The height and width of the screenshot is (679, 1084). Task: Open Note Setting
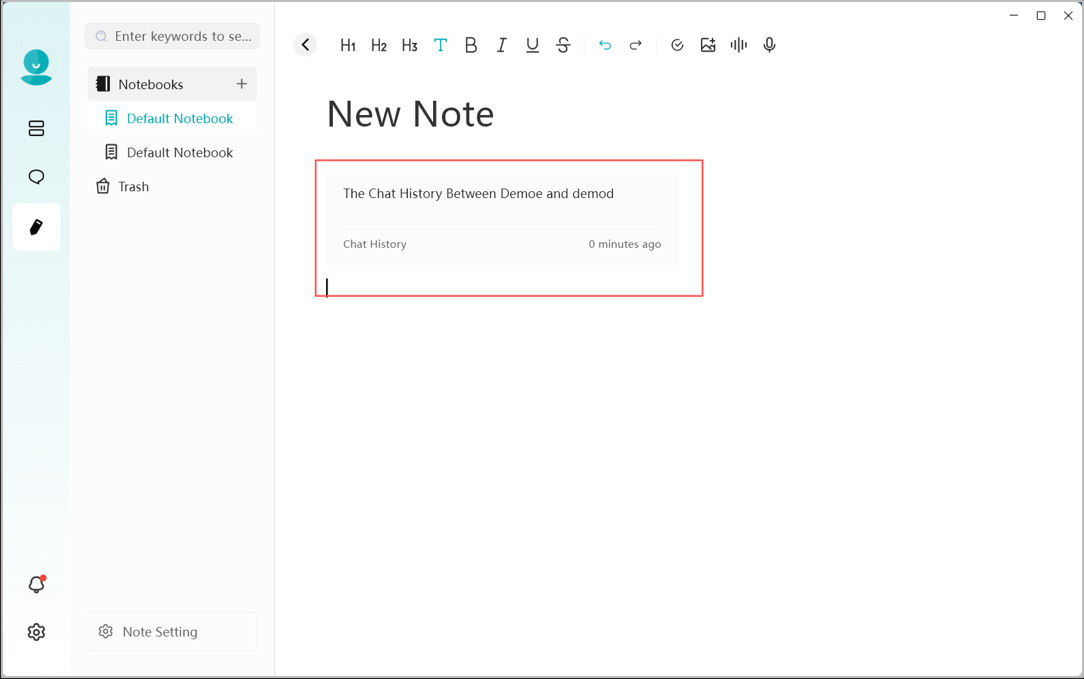[x=172, y=631]
